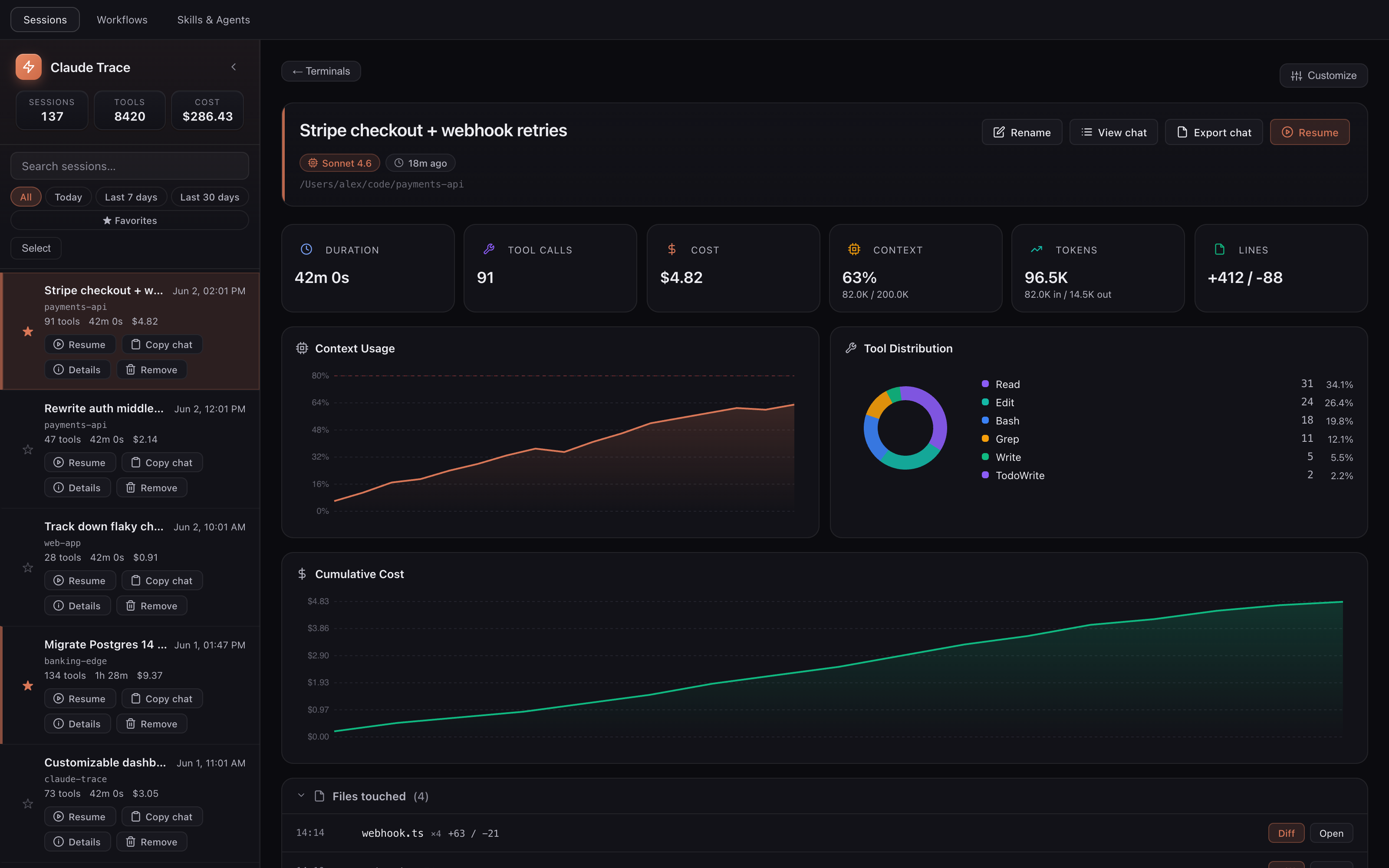
Task: Remove the Rewrite auth middleware session
Action: pos(151,488)
